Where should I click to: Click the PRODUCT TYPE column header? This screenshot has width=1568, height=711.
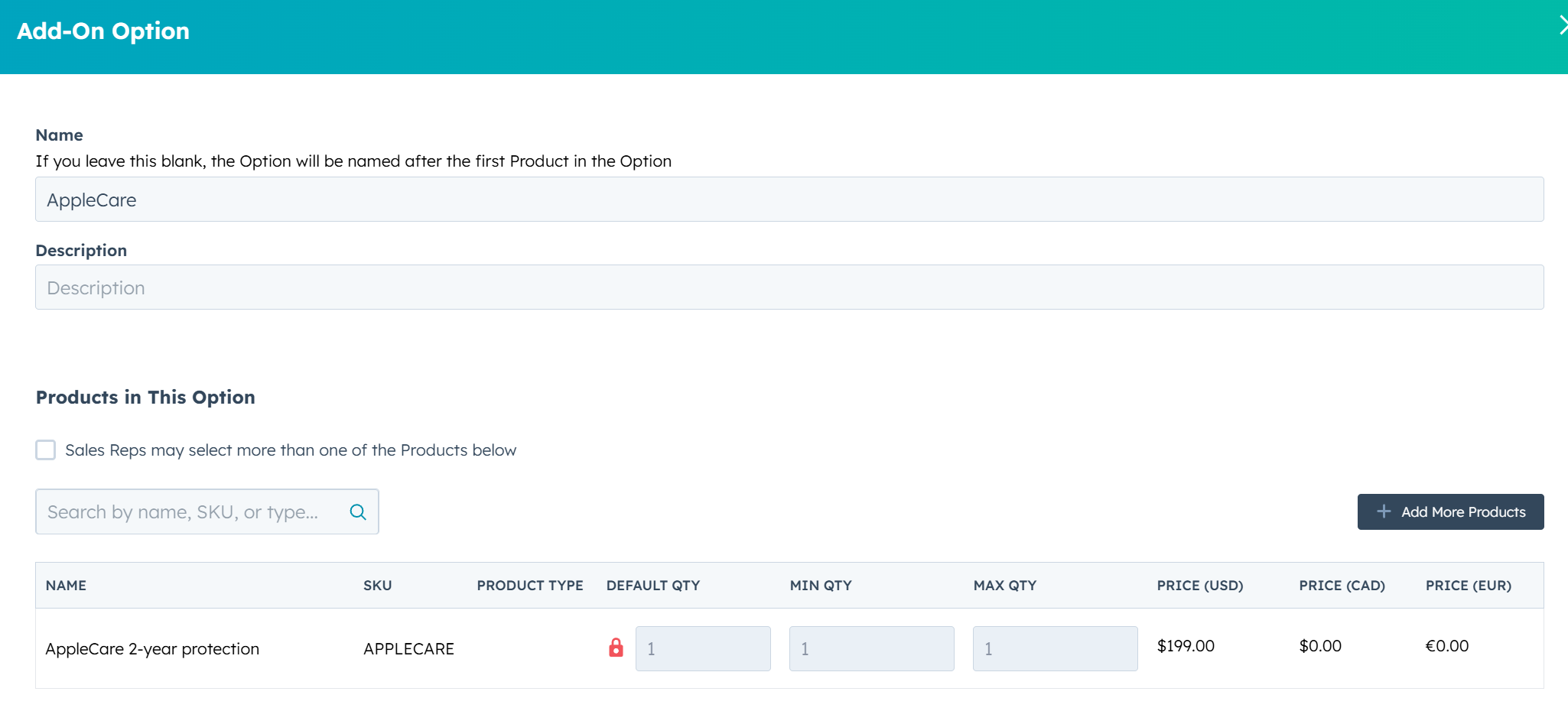[x=529, y=585]
